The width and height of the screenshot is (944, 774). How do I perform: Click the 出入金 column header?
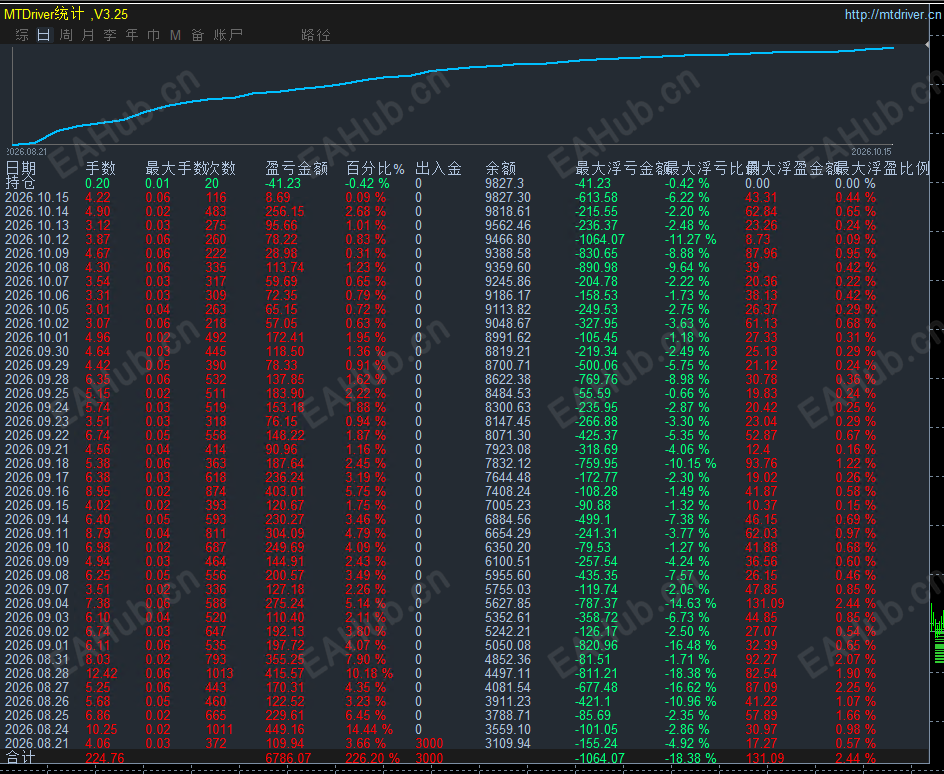pyautogui.click(x=438, y=168)
